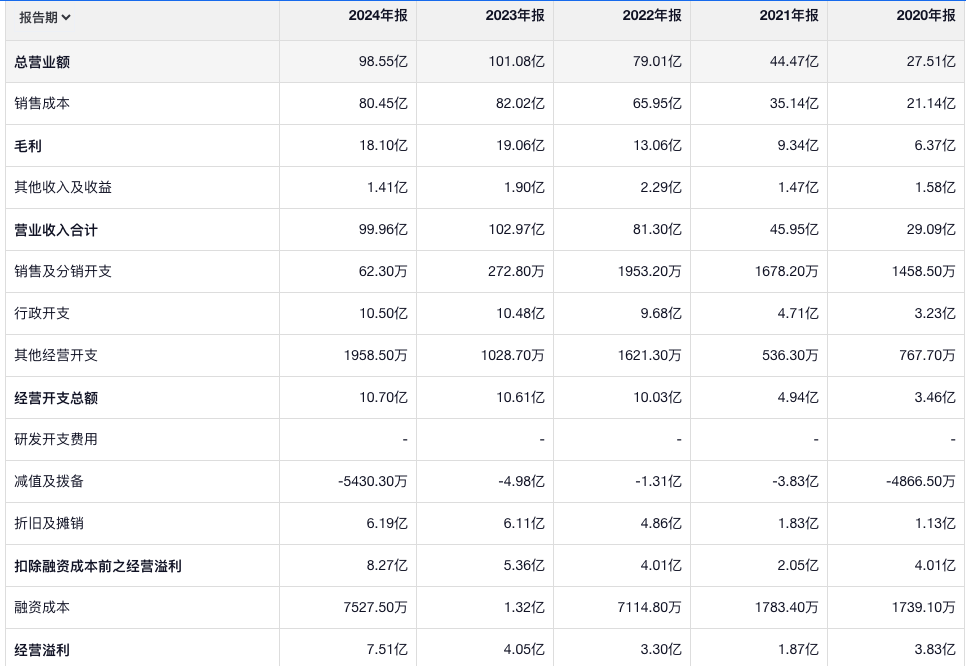This screenshot has height=666, width=966.
Task: Click the 98.55亿 cell in 总营业额 row
Action: point(383,62)
